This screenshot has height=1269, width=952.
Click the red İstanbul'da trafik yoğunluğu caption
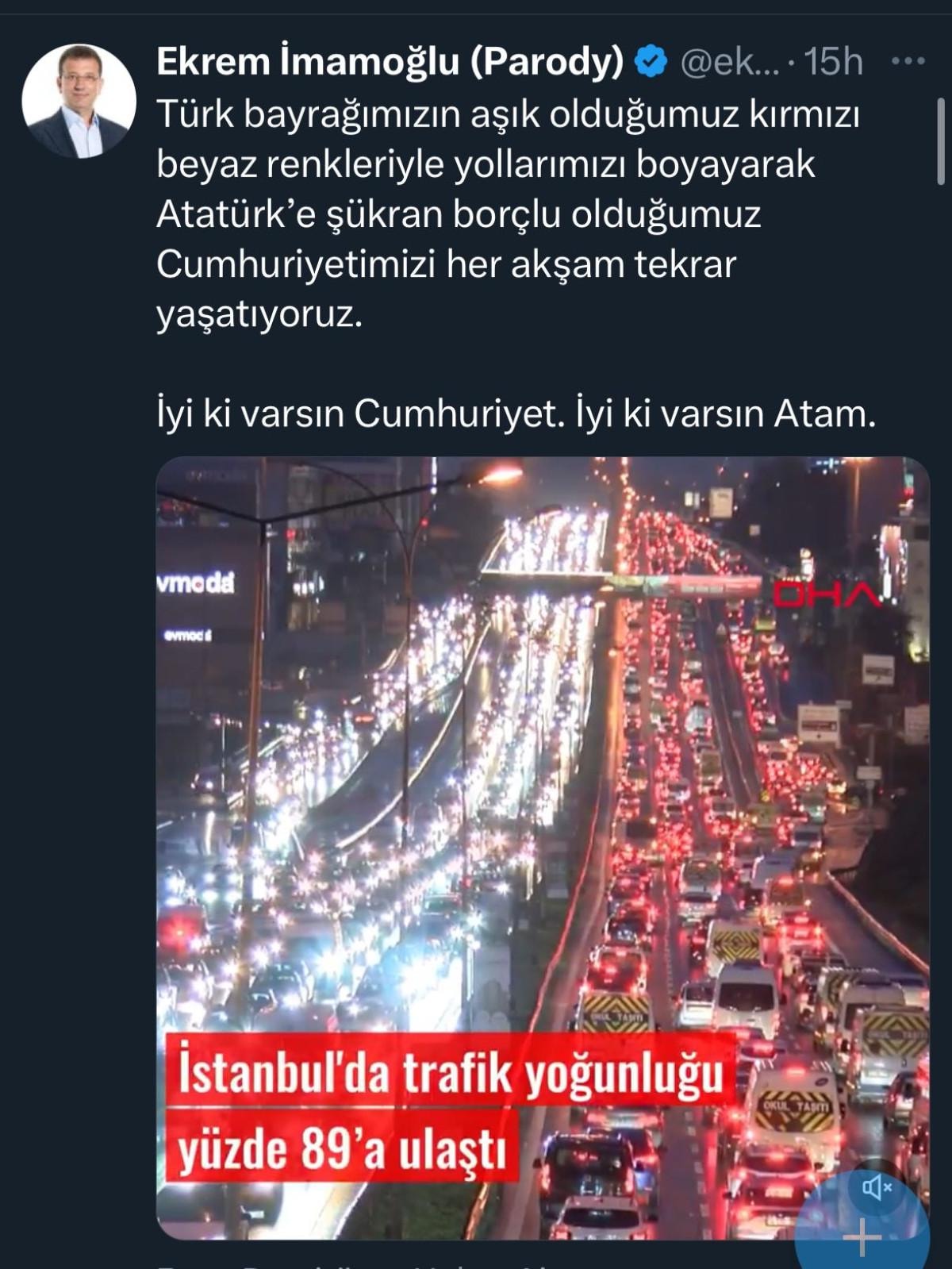pos(450,1074)
